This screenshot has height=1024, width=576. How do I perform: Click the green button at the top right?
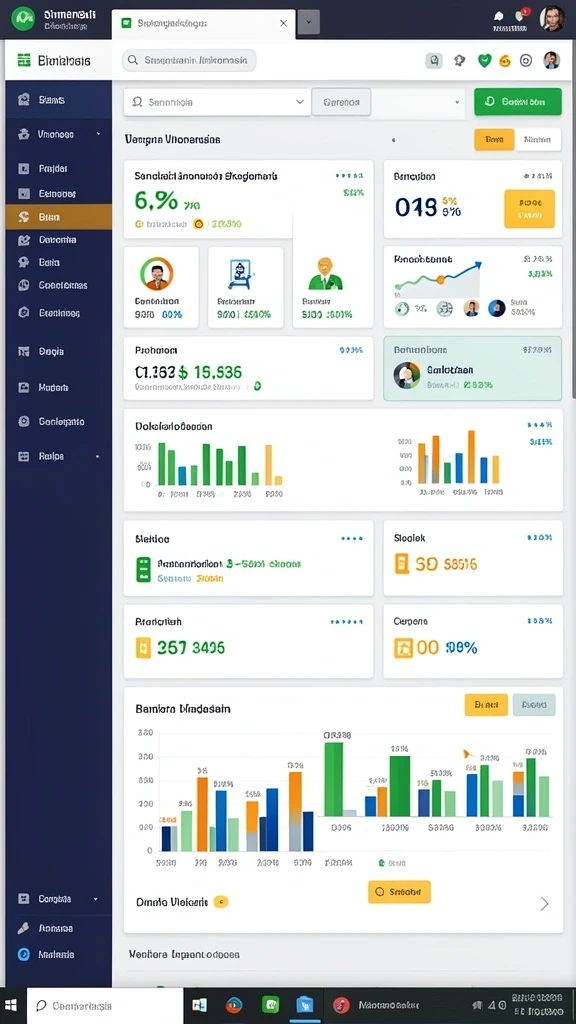518,102
